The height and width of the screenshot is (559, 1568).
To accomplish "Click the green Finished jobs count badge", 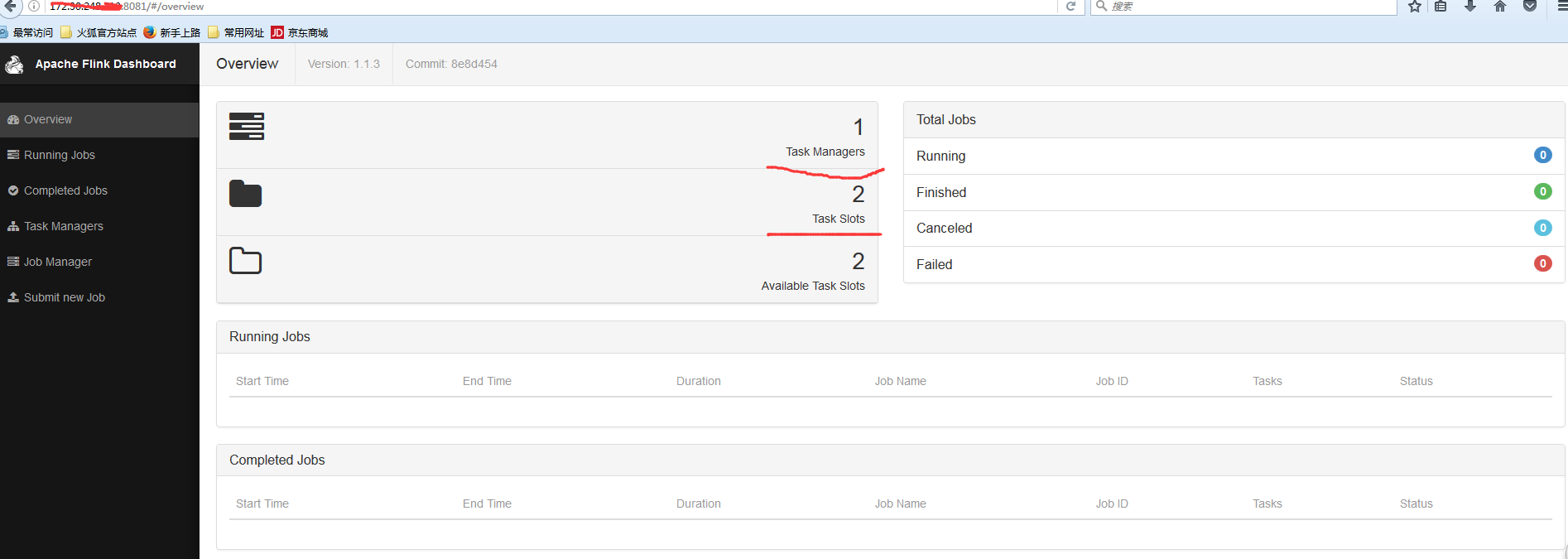I will 1543,191.
